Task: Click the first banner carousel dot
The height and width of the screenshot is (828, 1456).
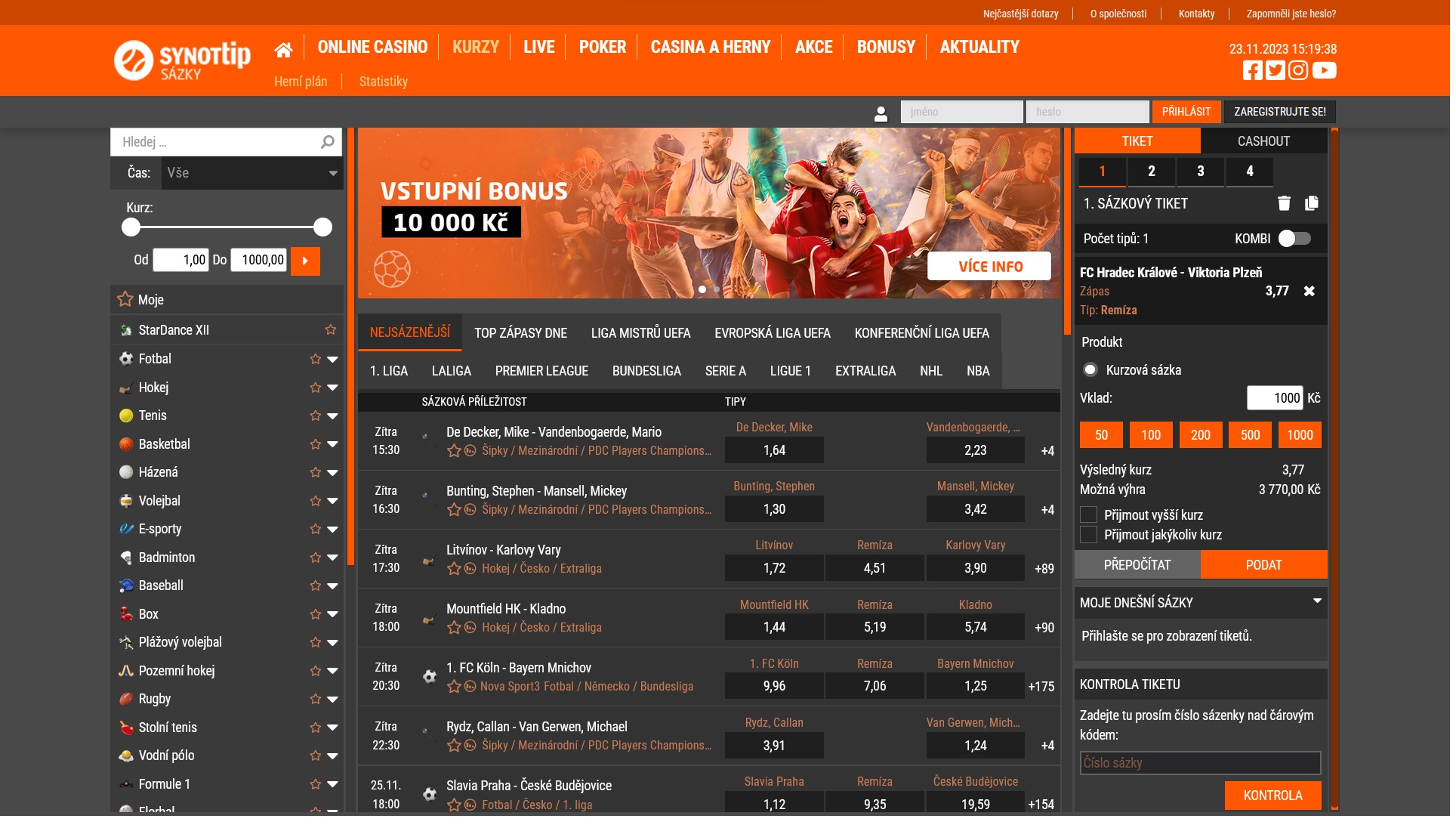Action: coord(702,289)
